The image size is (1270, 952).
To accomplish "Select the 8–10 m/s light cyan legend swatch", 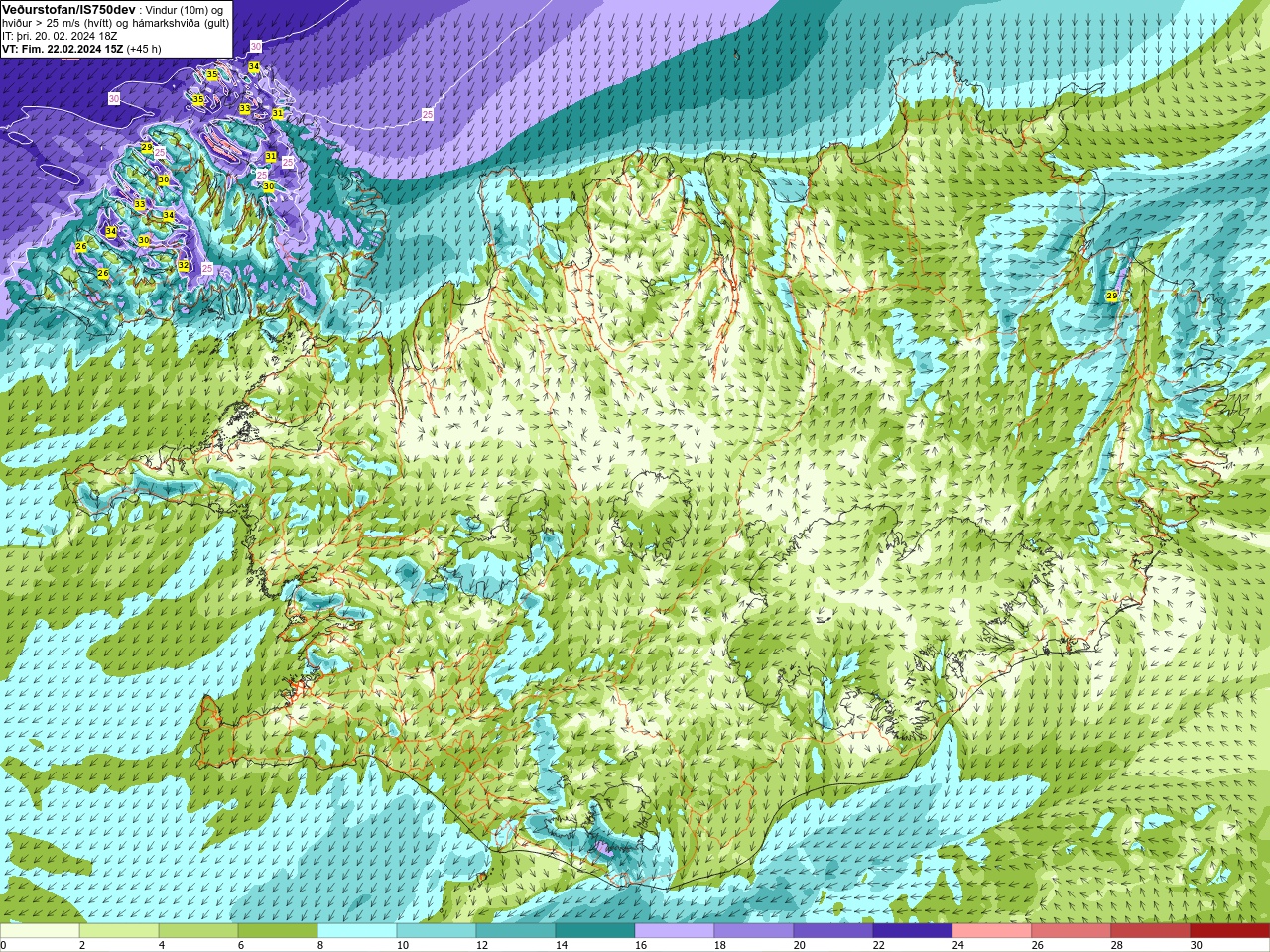I will click(357, 931).
